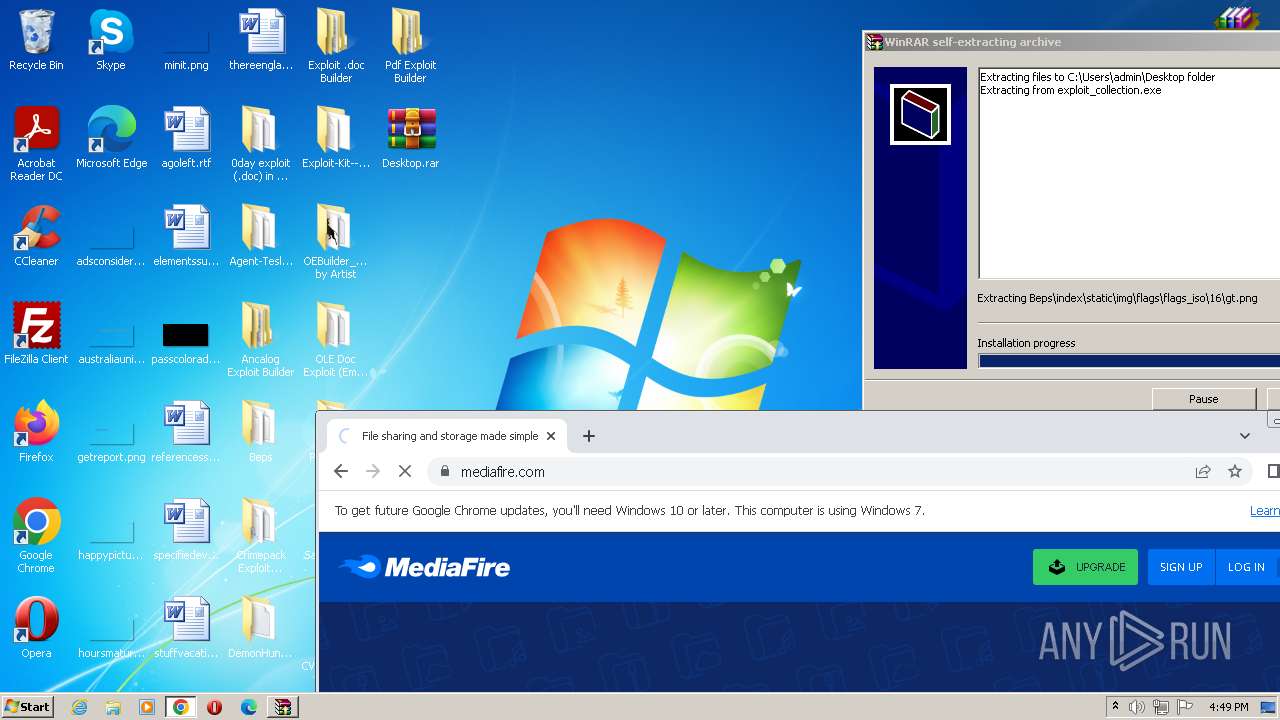Select the getreport.png file icon
1280x720 pixels.
coord(111,440)
